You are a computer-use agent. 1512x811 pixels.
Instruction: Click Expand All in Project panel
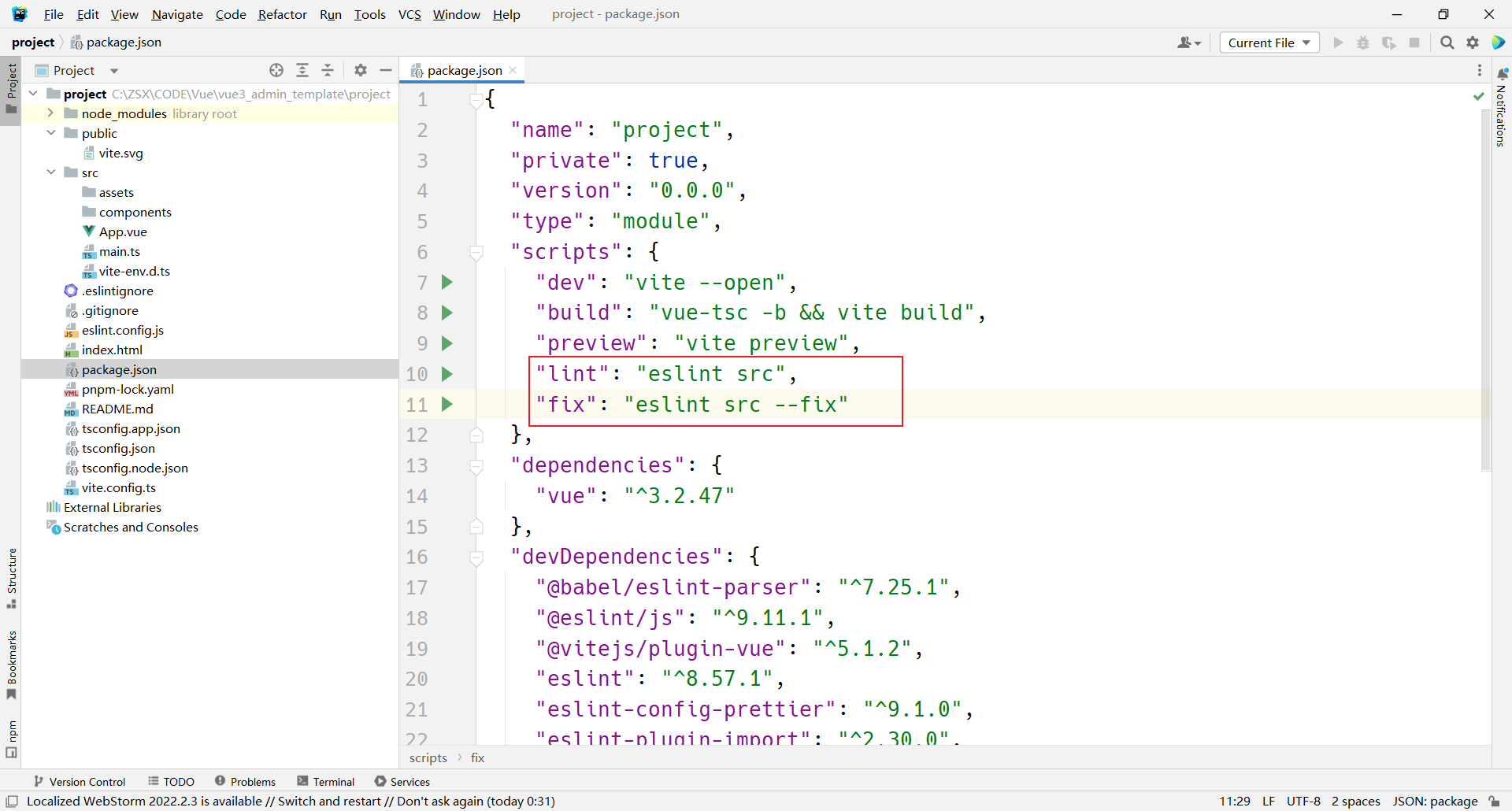pyautogui.click(x=302, y=70)
